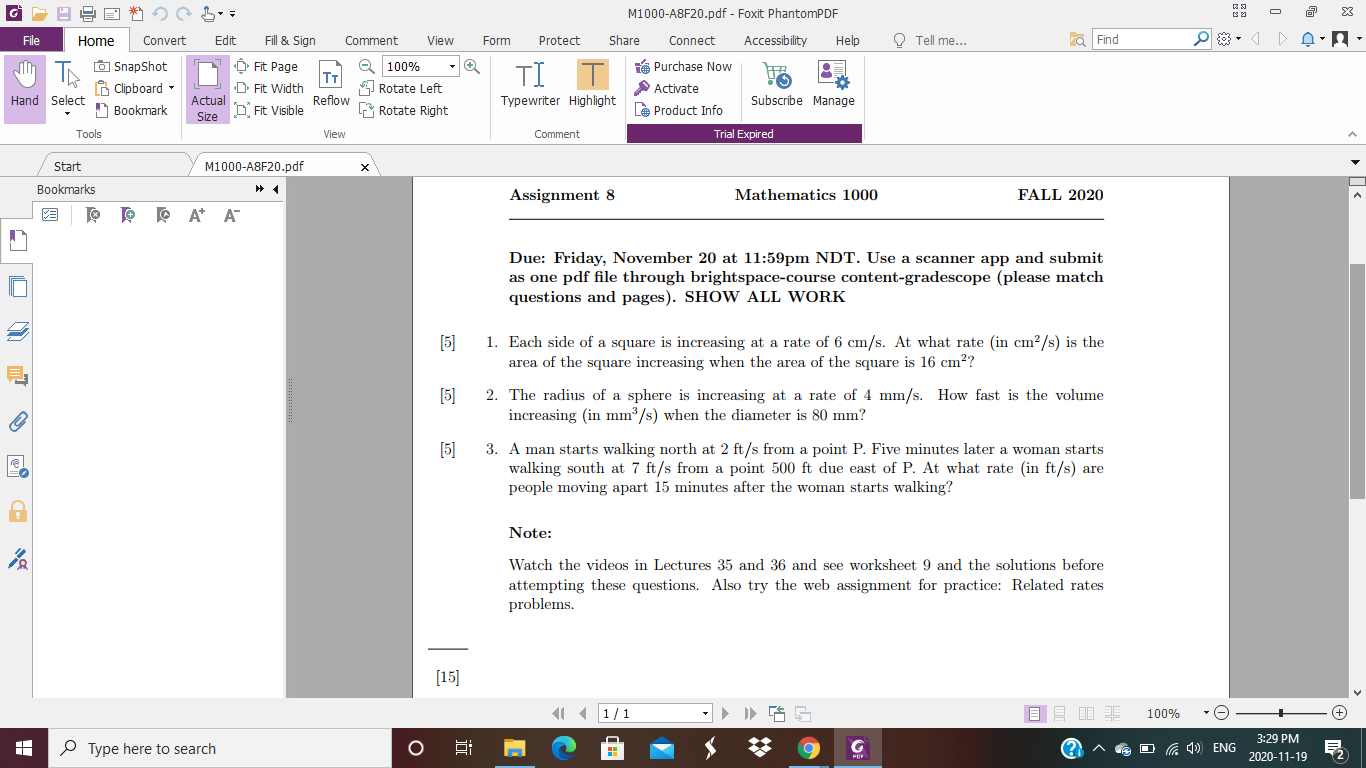Select the Hand tool
This screenshot has width=1366, height=768.
click(23, 85)
